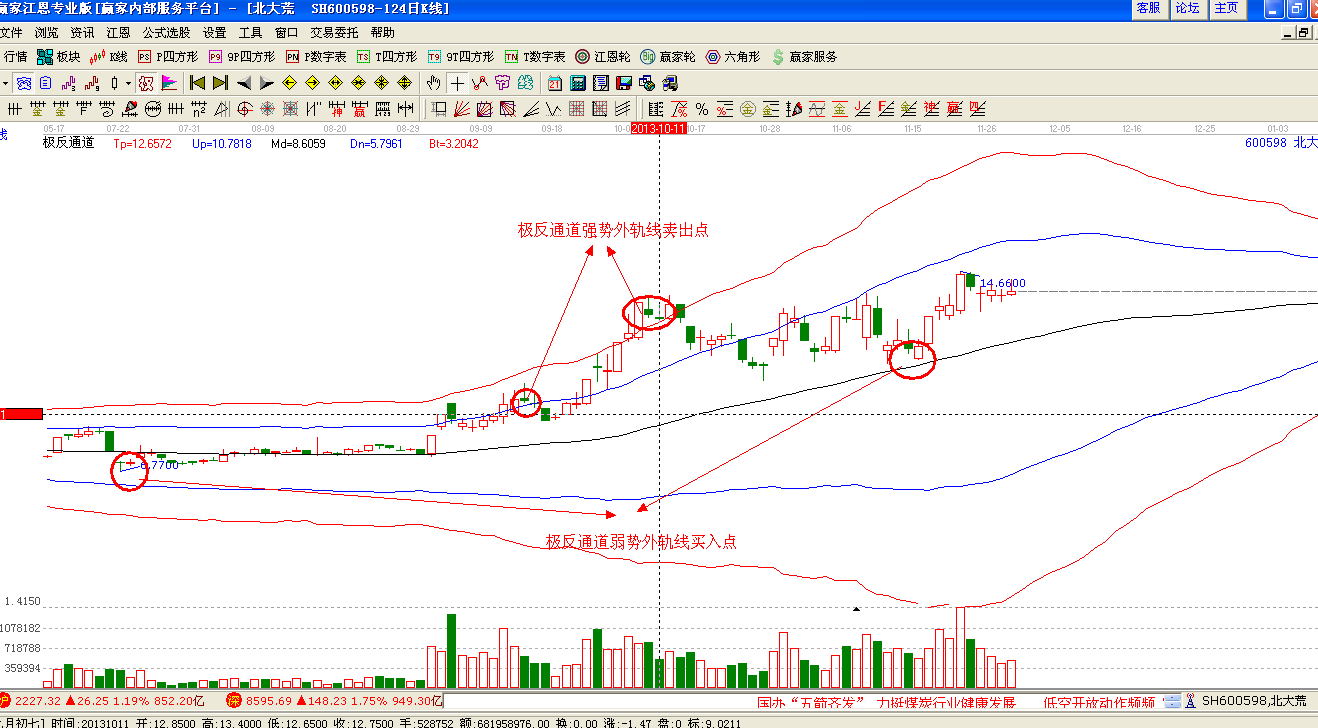The width and height of the screenshot is (1318, 728).
Task: Click the percent (%) drawing tool
Action: click(702, 109)
